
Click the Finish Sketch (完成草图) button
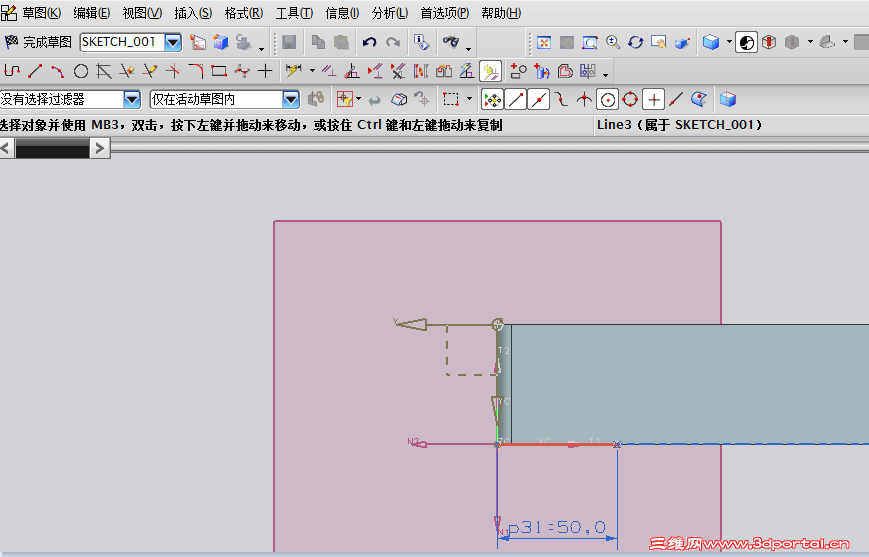[38, 42]
